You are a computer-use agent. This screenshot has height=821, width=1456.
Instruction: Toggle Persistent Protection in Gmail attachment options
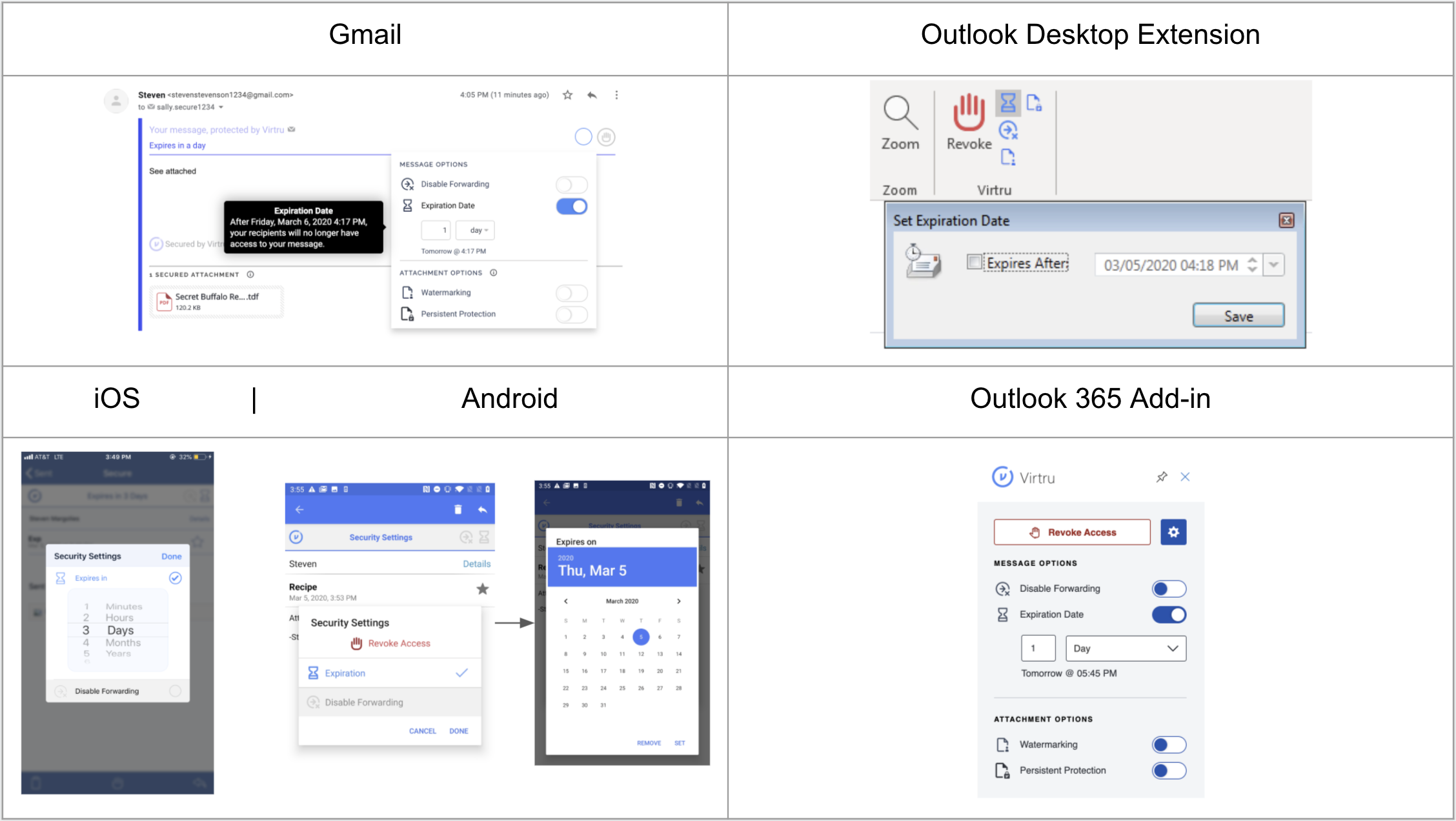tap(571, 314)
